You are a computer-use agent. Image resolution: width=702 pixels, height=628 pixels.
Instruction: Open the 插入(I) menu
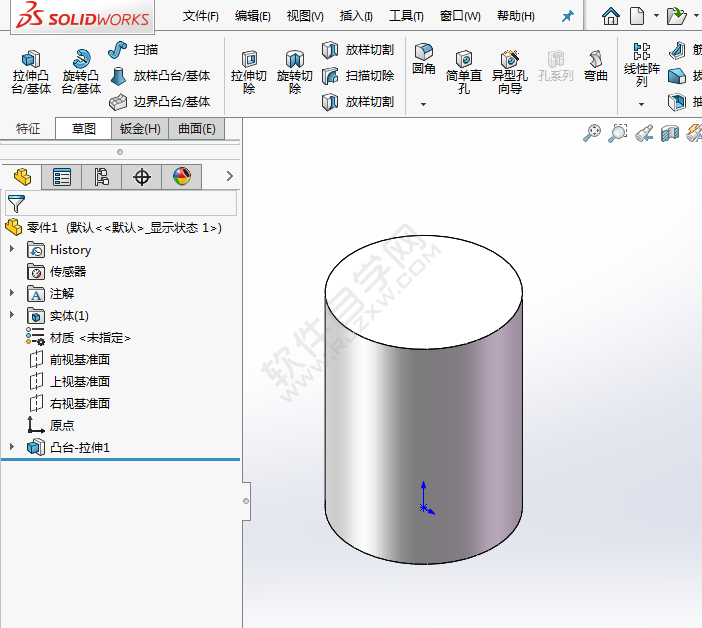[356, 17]
